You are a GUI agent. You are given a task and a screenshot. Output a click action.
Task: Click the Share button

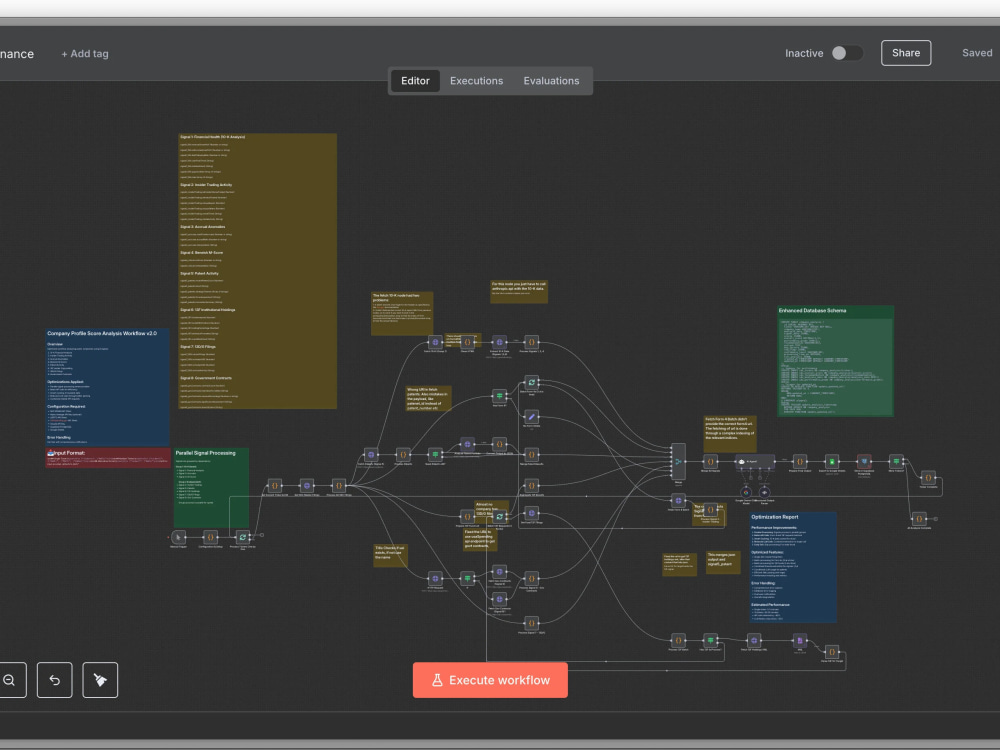(x=906, y=53)
